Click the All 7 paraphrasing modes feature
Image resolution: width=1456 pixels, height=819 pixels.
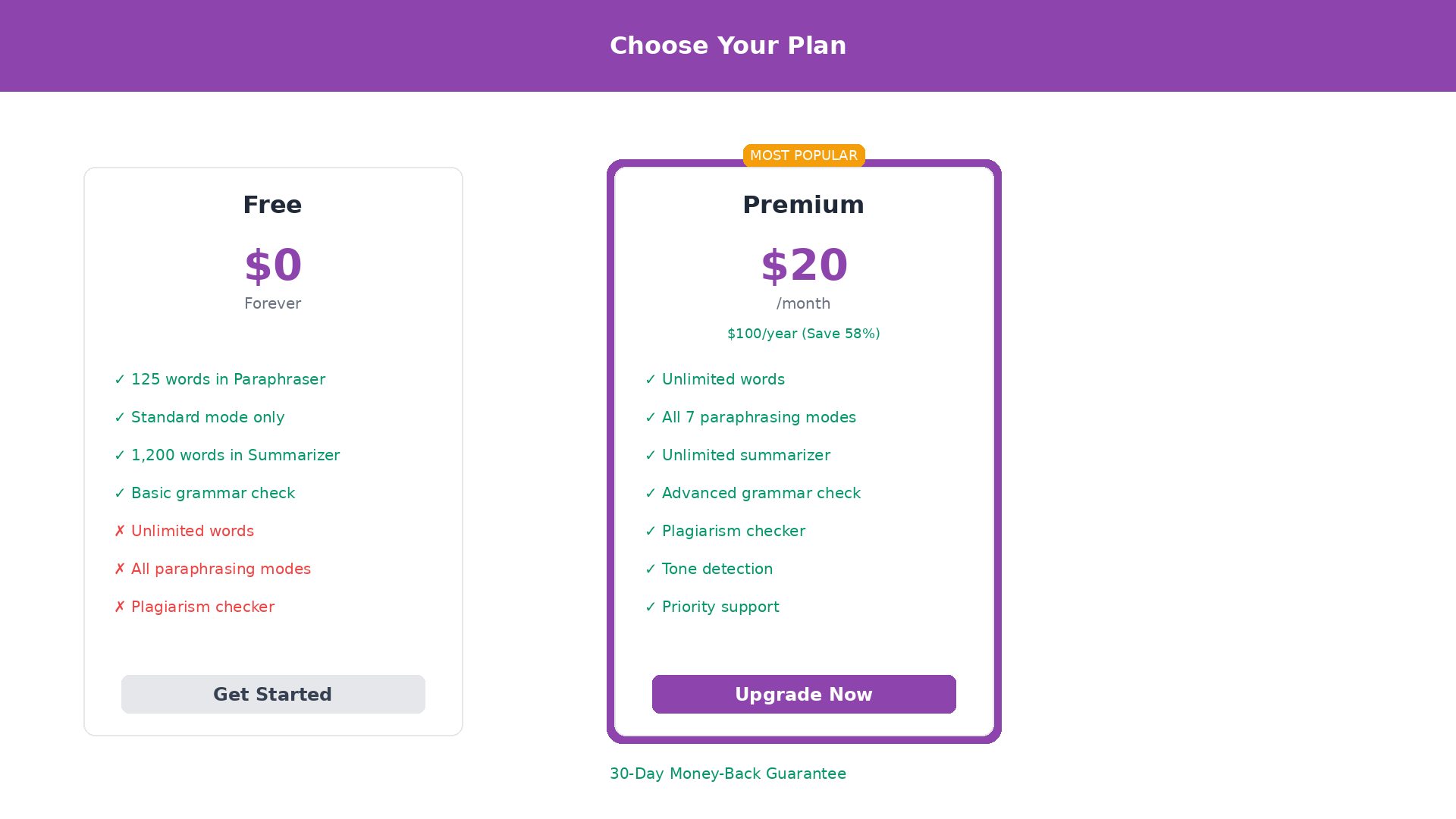pyautogui.click(x=759, y=417)
